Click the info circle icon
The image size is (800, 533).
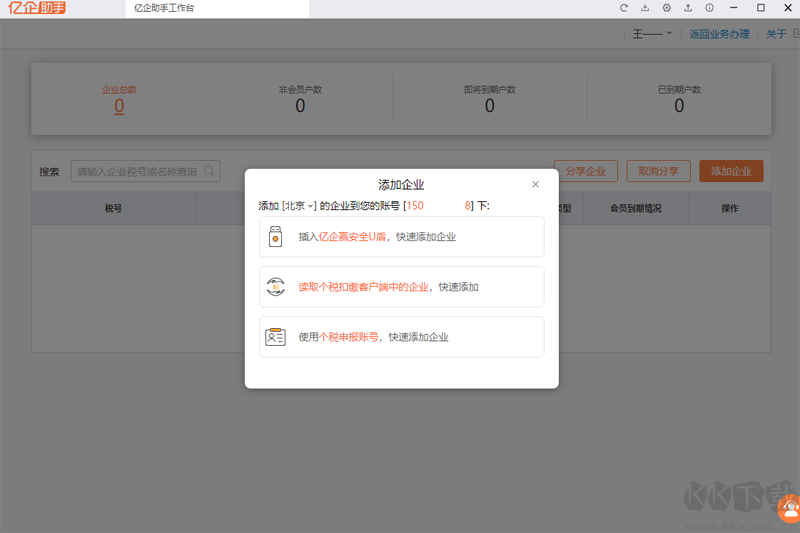[x=709, y=8]
